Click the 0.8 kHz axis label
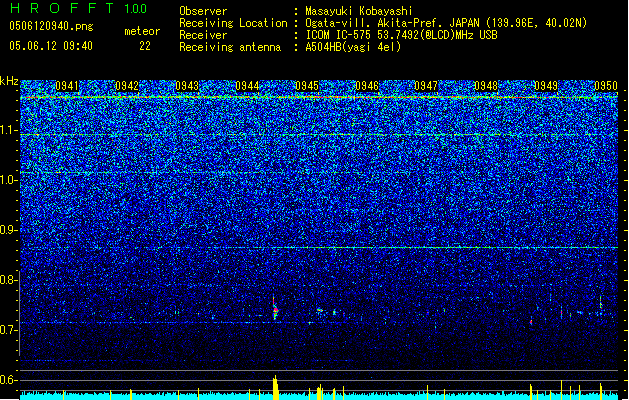This screenshot has height=400, width=629. pyautogui.click(x=9, y=280)
